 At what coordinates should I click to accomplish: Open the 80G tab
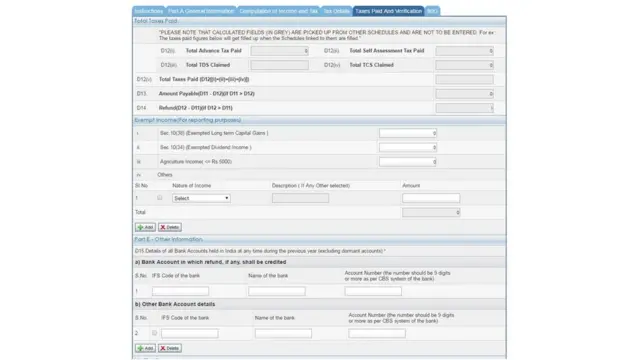click(x=432, y=11)
